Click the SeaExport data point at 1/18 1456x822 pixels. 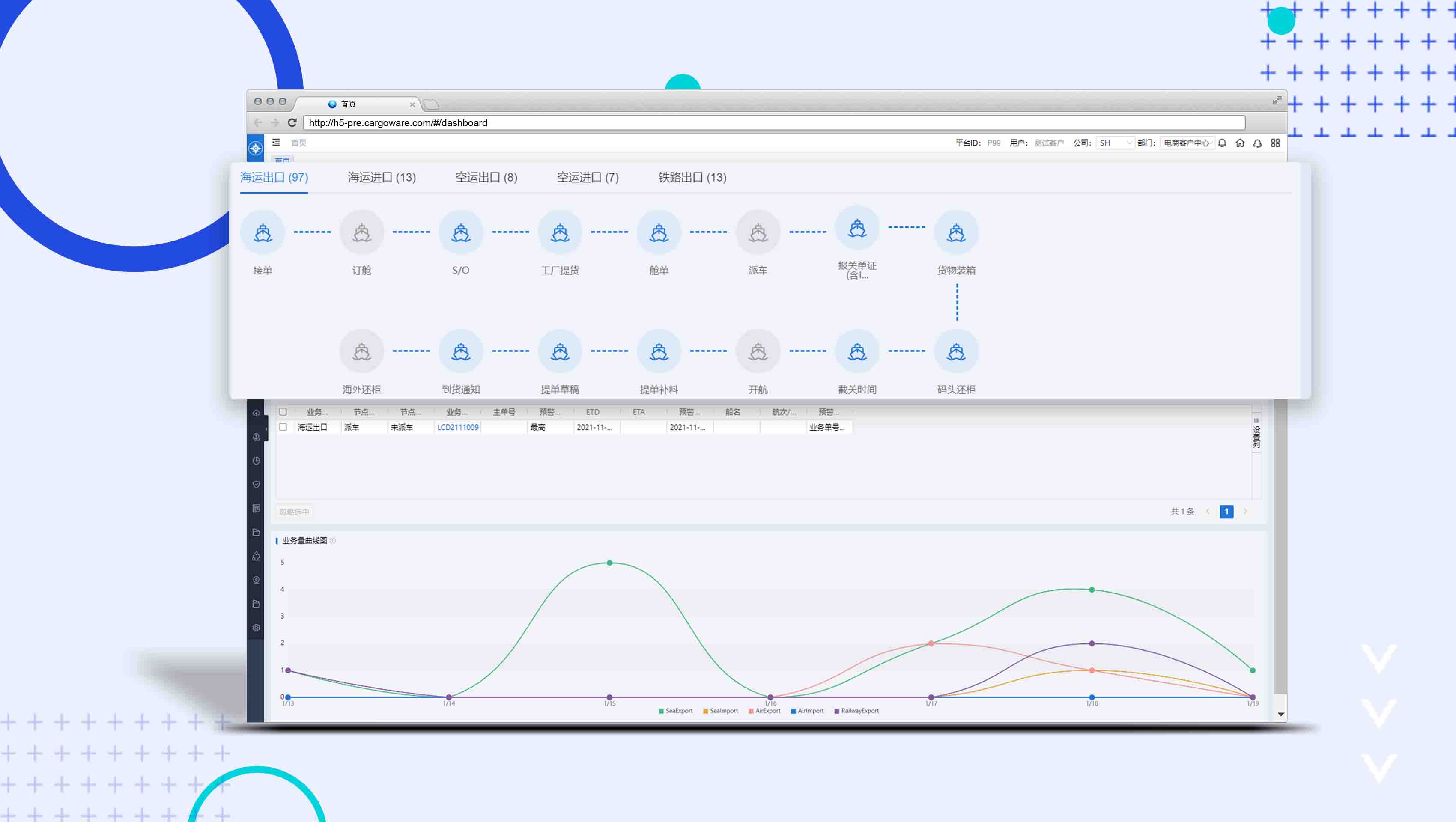coord(1092,589)
